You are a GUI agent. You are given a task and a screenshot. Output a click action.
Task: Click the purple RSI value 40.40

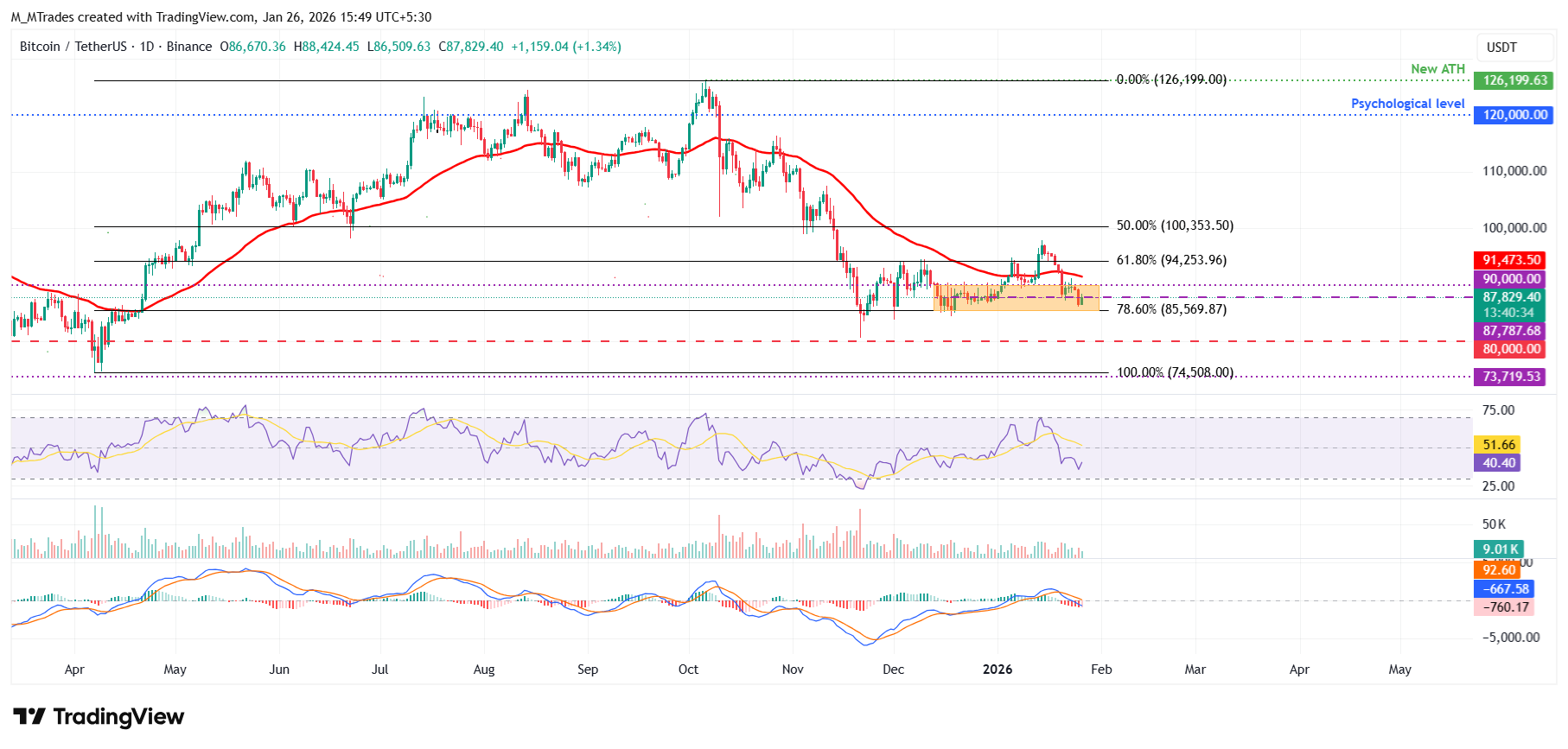(1498, 463)
